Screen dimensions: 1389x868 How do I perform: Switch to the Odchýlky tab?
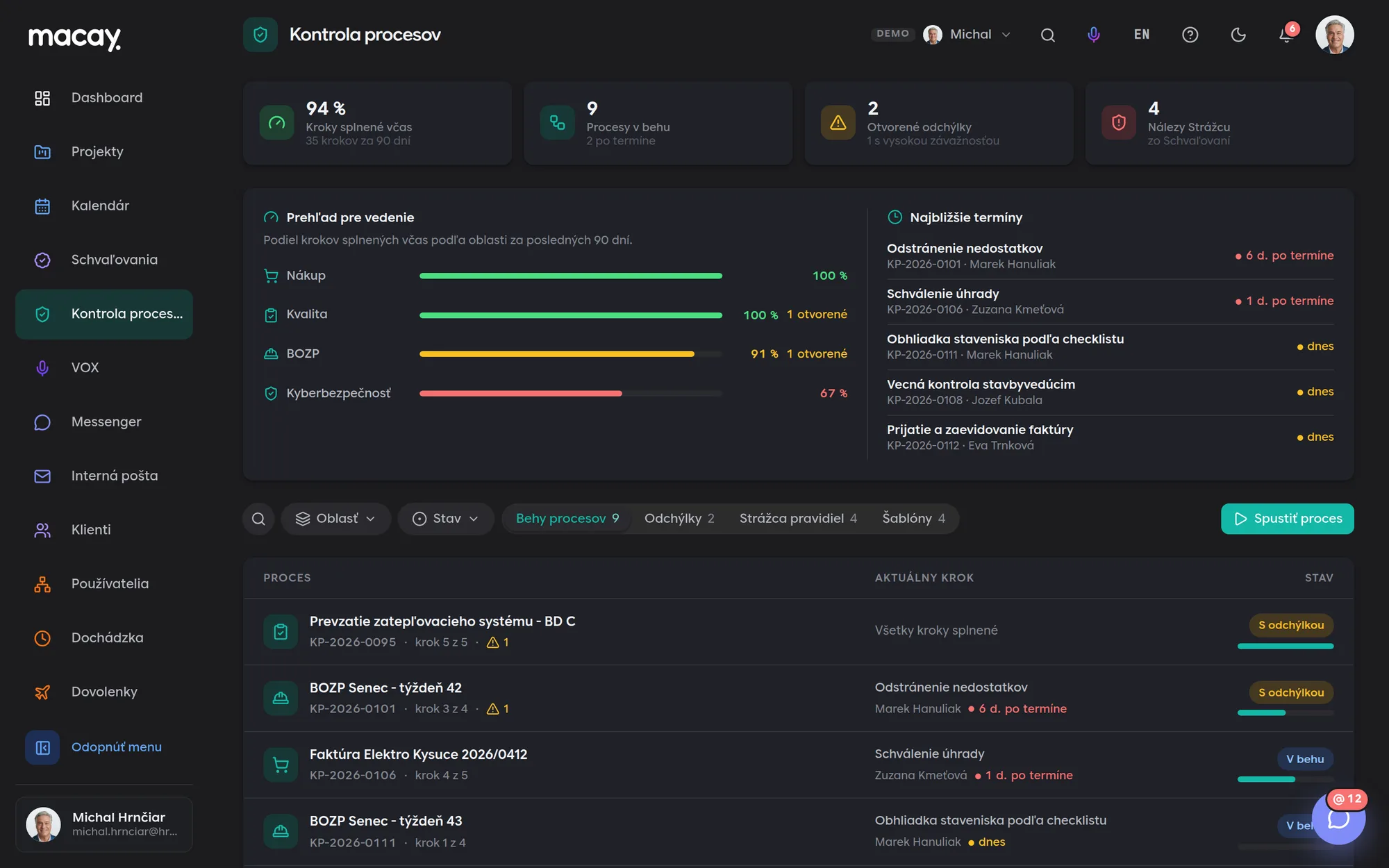[x=679, y=519]
